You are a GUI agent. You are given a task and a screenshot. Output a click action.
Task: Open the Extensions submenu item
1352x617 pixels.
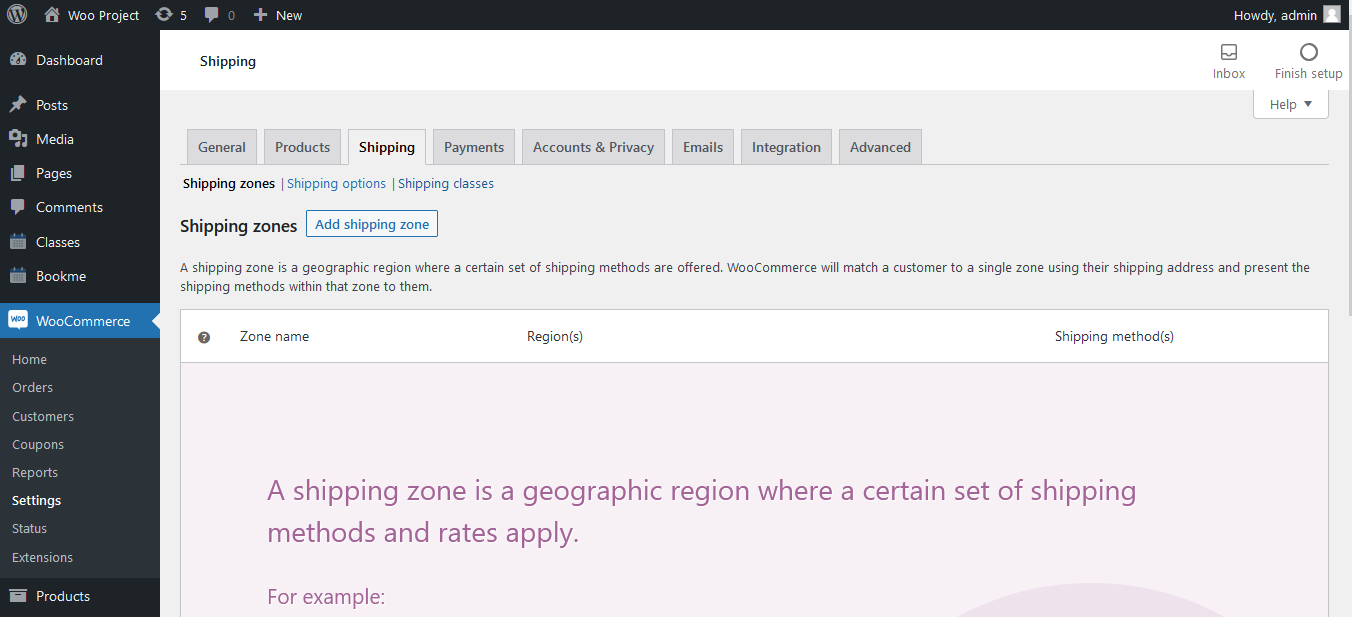tap(42, 557)
